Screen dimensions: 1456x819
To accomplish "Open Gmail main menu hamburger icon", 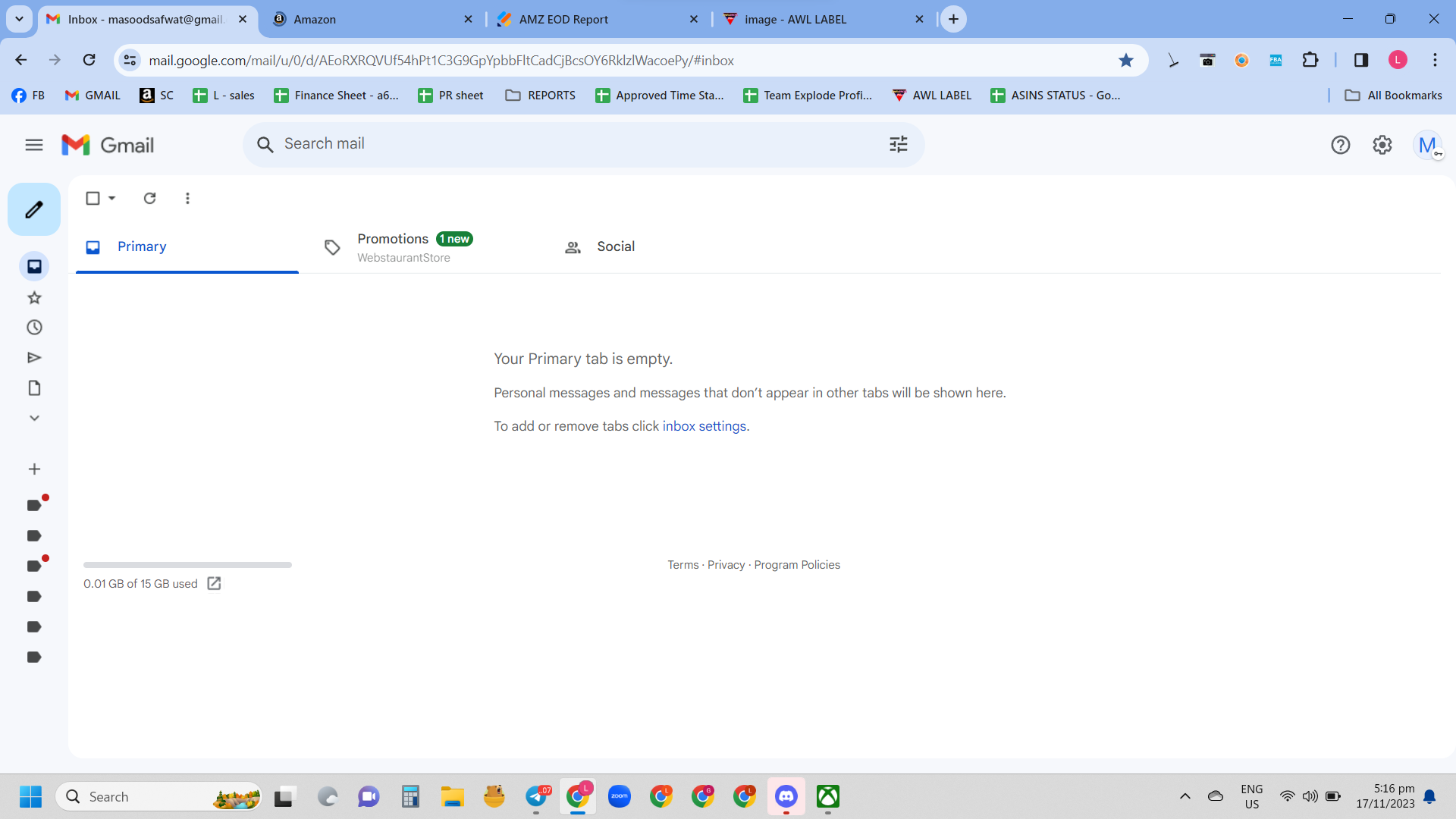I will [34, 145].
